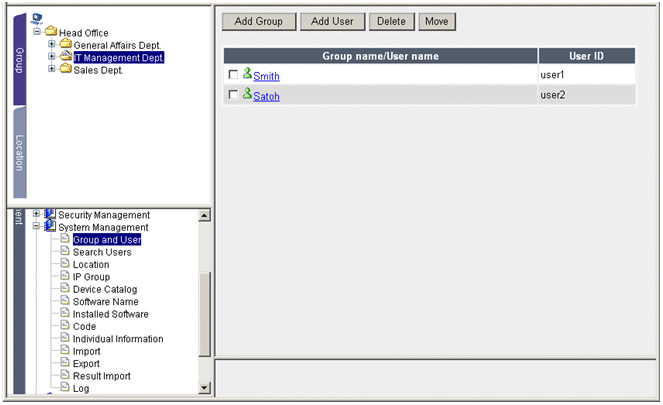
Task: Switch to the Group side tab
Action: [x=19, y=59]
